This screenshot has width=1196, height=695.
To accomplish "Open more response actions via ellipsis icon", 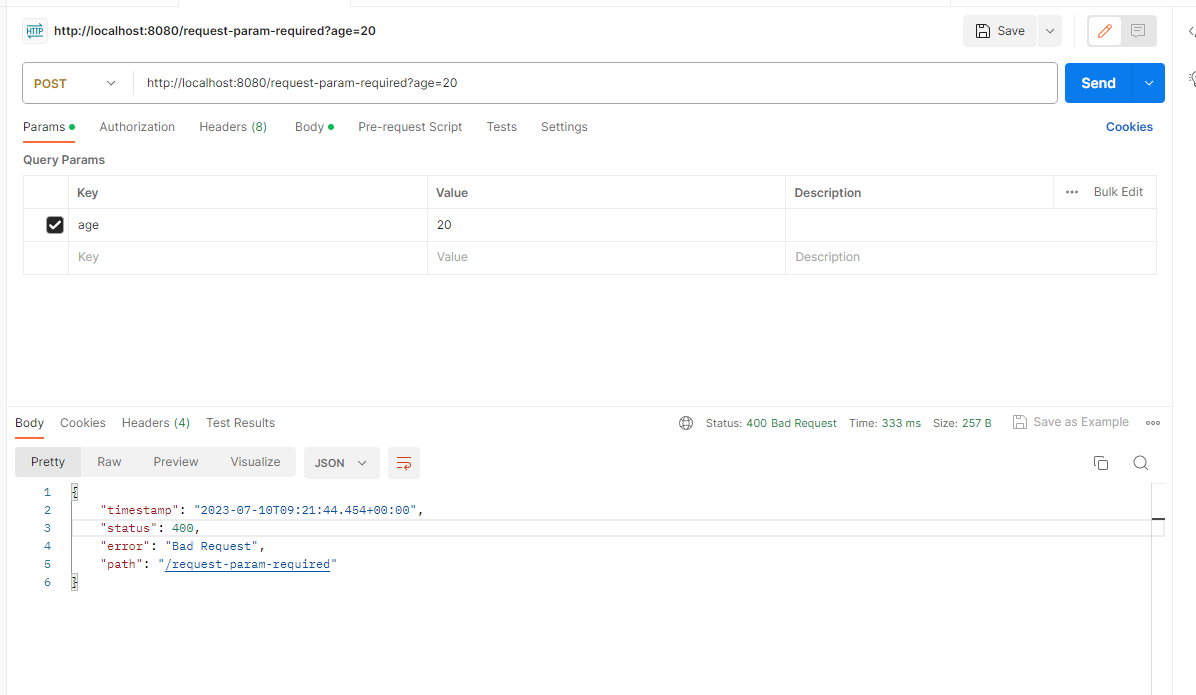I will point(1152,422).
